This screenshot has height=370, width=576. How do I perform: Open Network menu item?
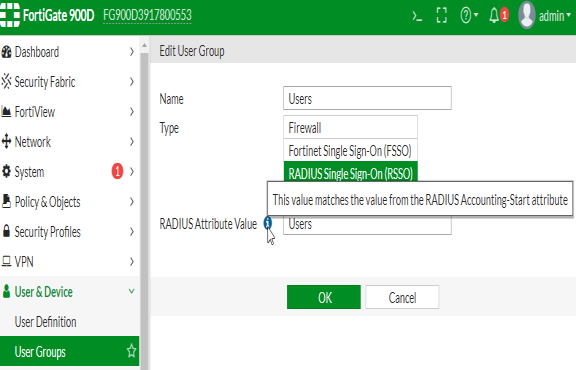click(x=69, y=142)
